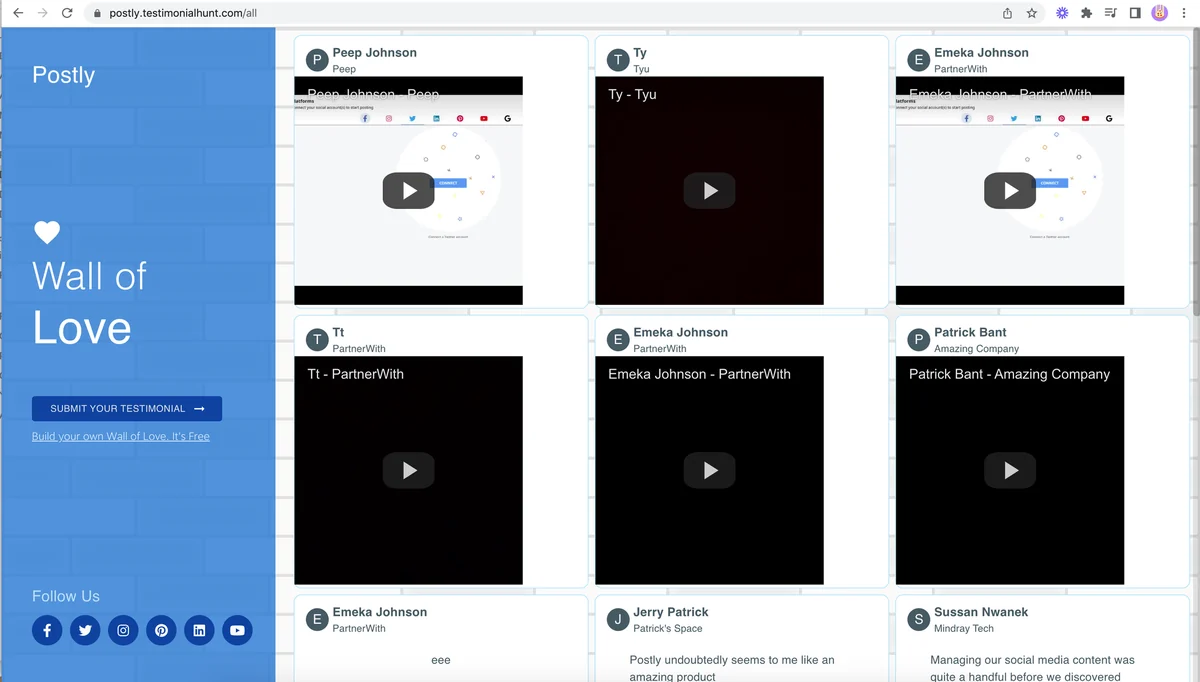Play the Tt - PartnerWith video
This screenshot has width=1200, height=682.
tap(409, 471)
